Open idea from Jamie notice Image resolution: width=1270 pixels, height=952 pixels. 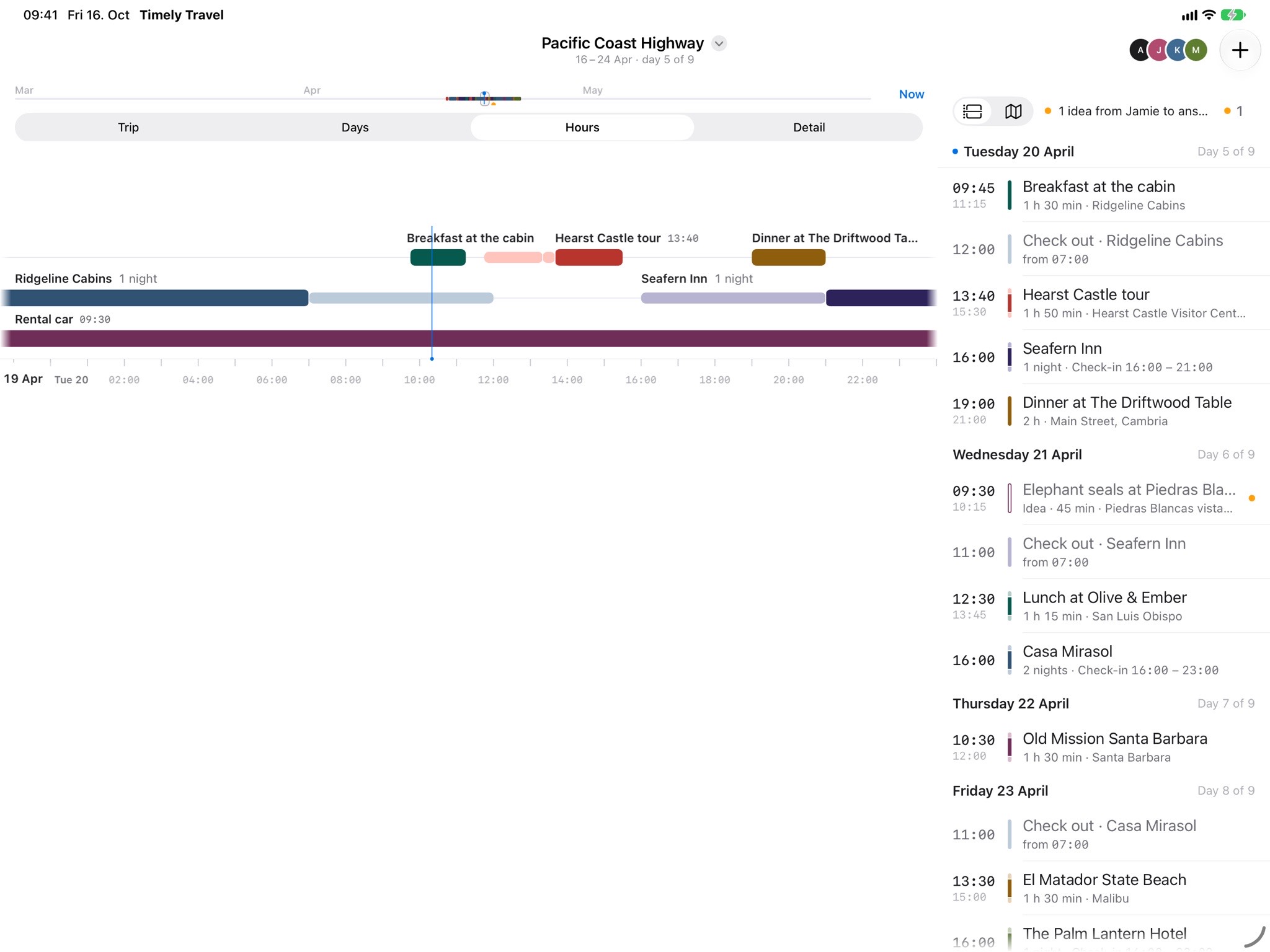tap(1126, 112)
